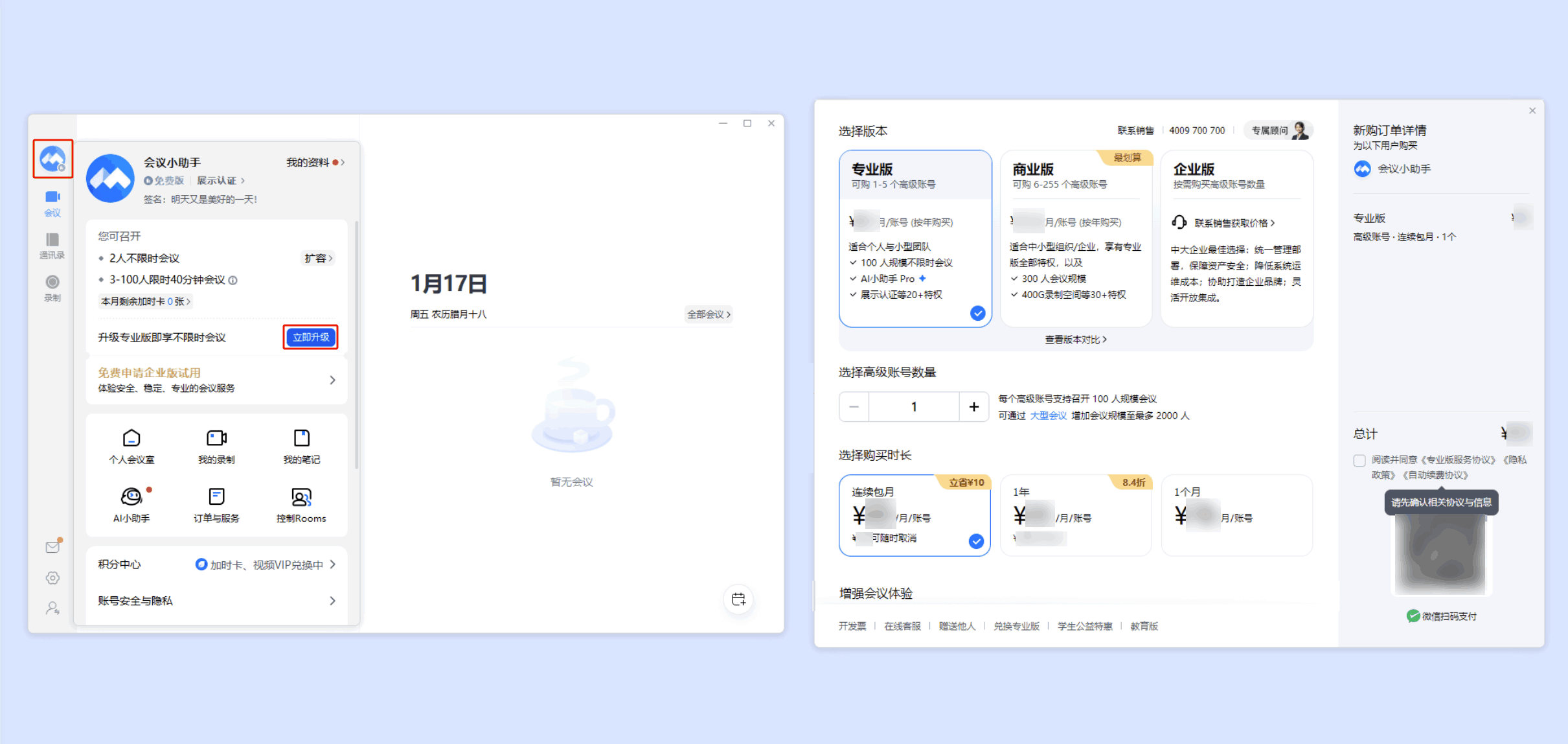Screen dimensions: 1568x744
Task: Click the profile avatar in the left sidebar
Action: pyautogui.click(x=52, y=158)
